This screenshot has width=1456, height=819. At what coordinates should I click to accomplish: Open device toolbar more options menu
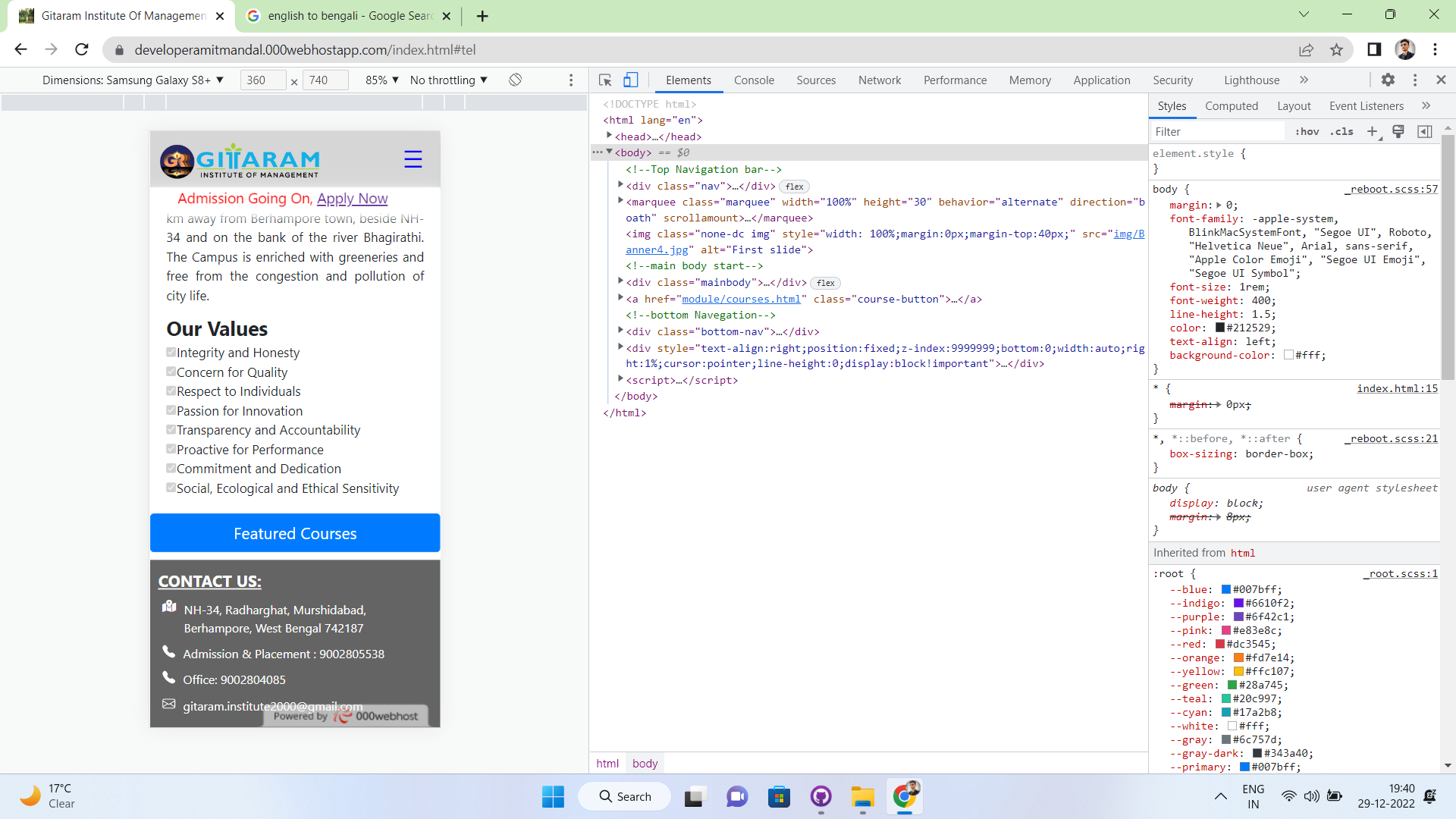(571, 80)
